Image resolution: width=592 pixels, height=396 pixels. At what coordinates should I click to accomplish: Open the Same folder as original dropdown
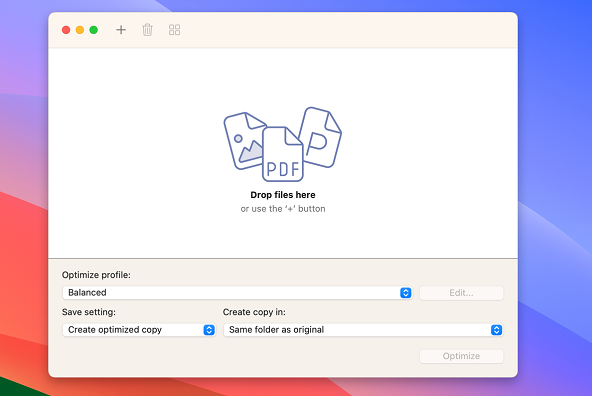(x=363, y=330)
